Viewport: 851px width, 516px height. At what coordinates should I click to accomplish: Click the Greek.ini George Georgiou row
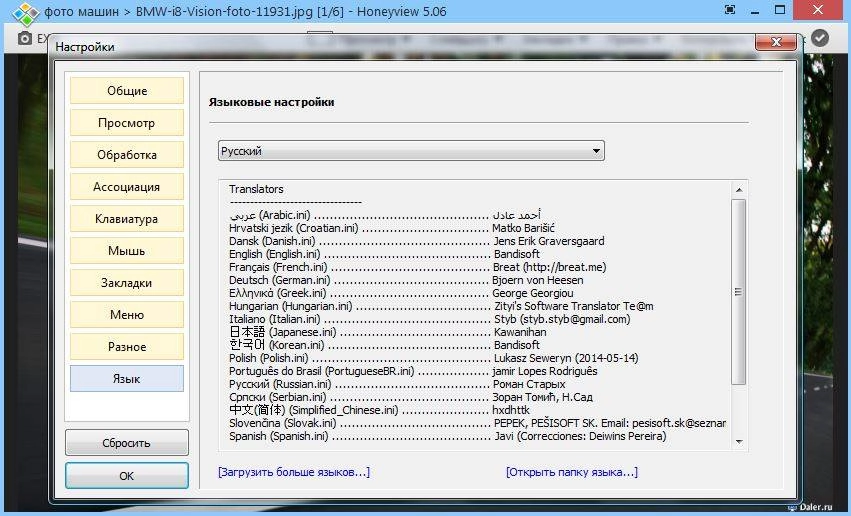click(x=401, y=293)
